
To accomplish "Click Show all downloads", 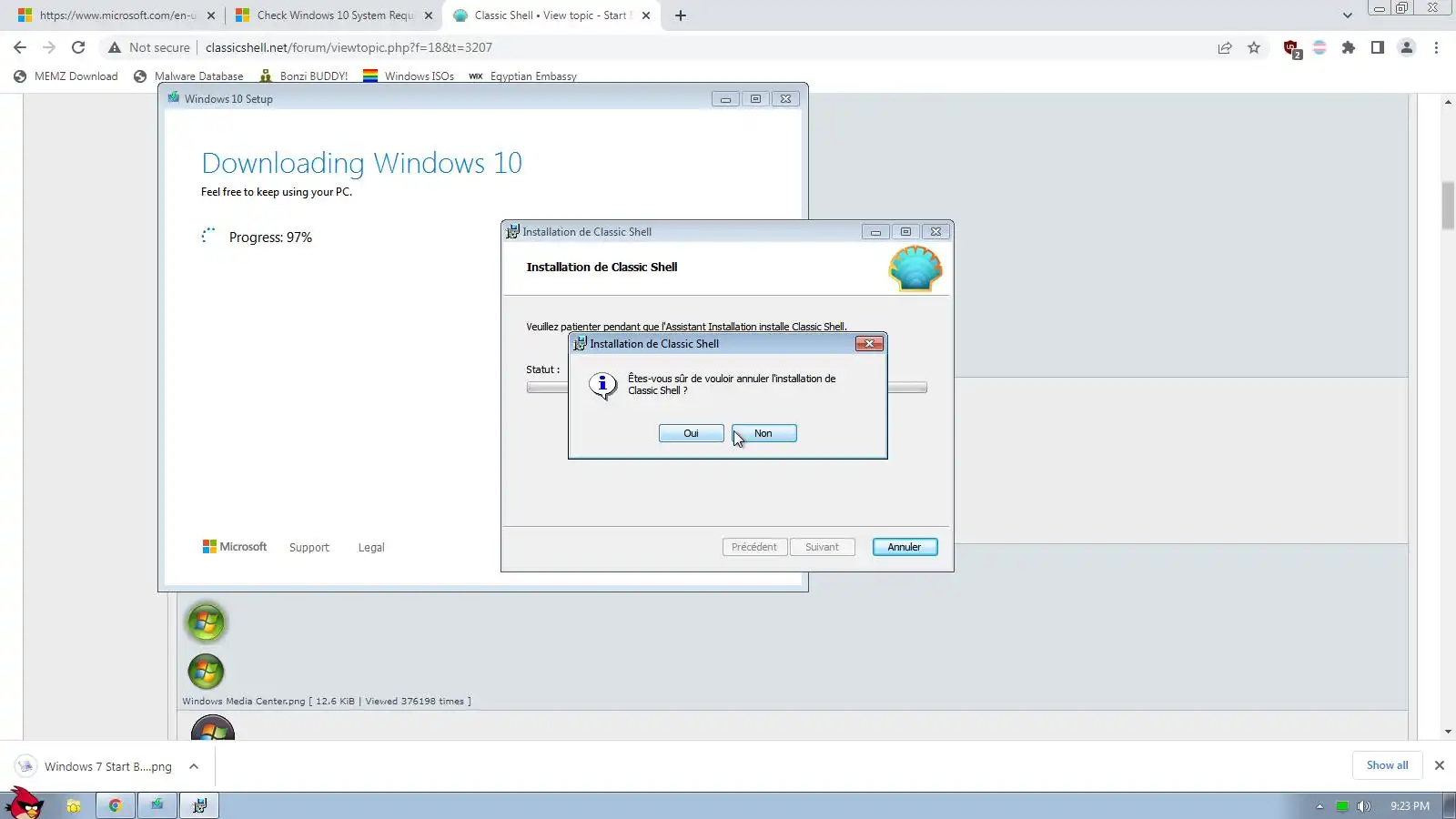I will point(1387,765).
